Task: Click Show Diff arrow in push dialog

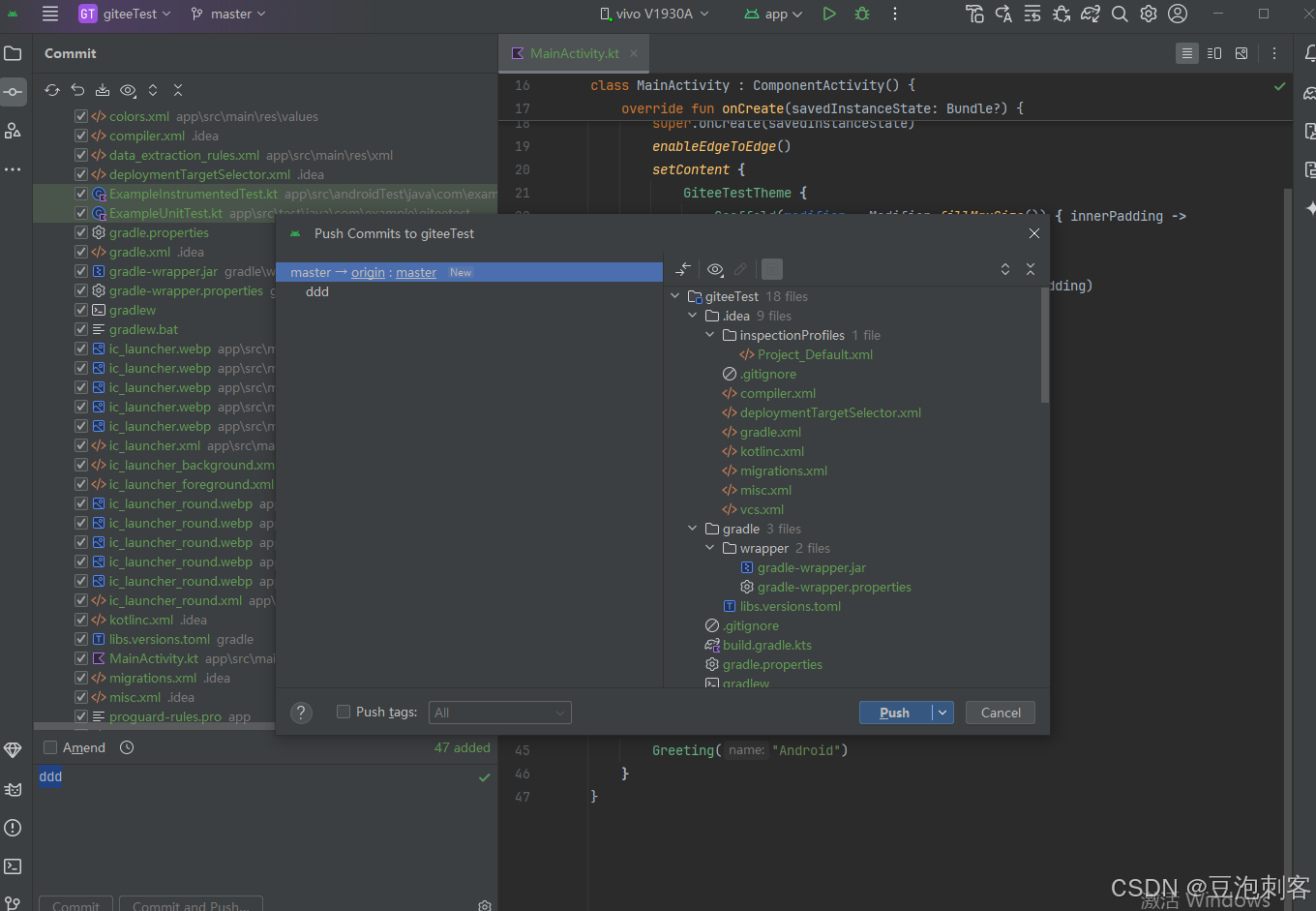Action: point(683,269)
